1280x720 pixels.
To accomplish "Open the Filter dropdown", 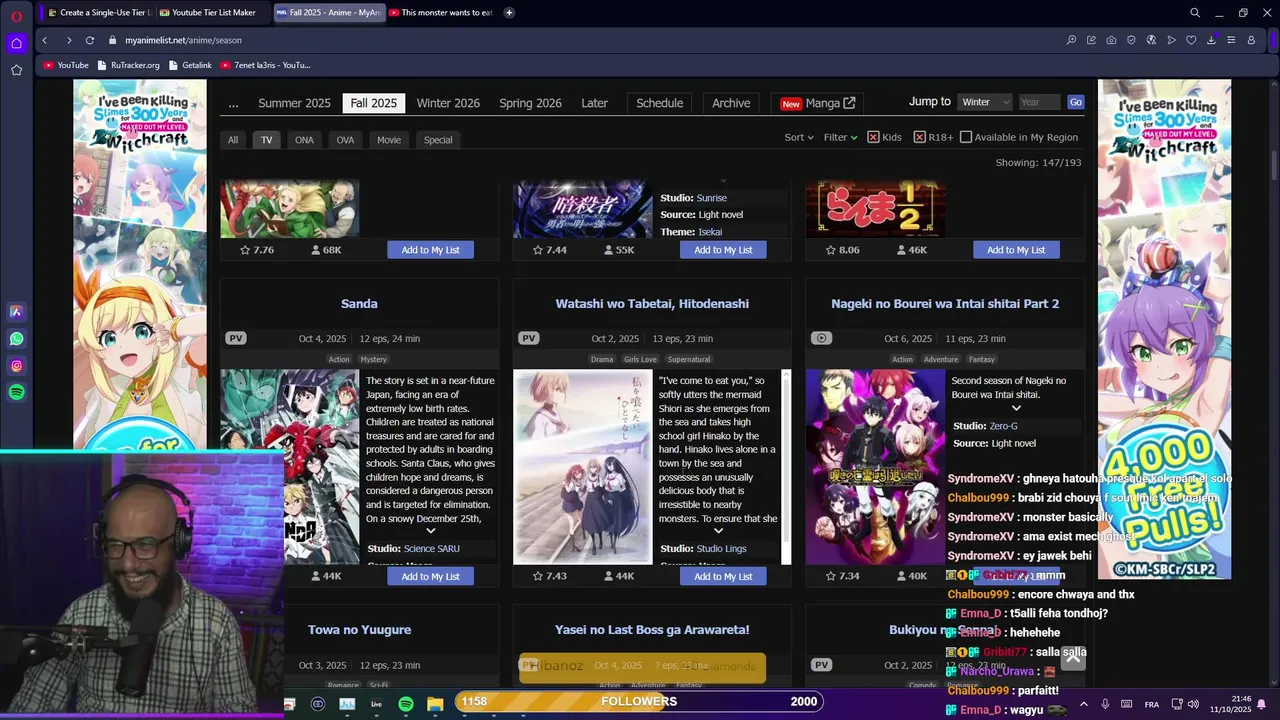I will 840,137.
